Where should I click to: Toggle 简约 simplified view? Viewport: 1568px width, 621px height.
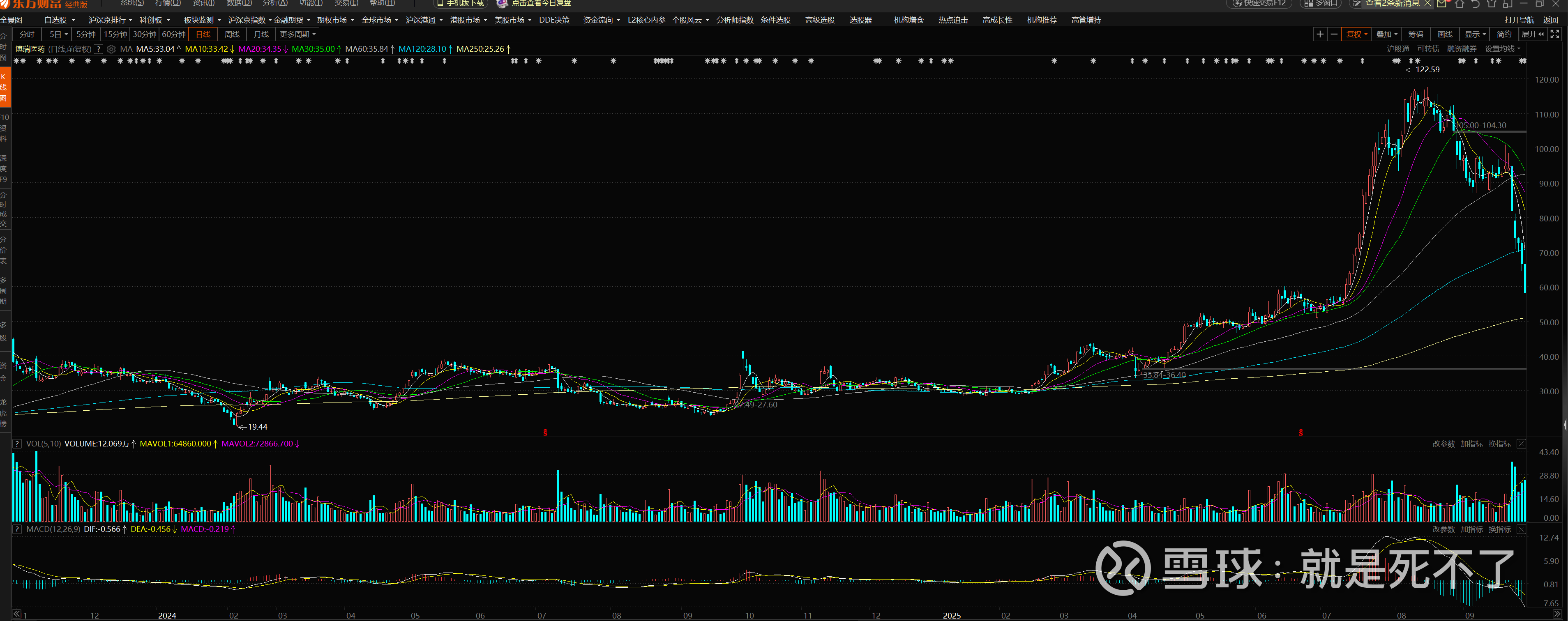click(x=1504, y=34)
